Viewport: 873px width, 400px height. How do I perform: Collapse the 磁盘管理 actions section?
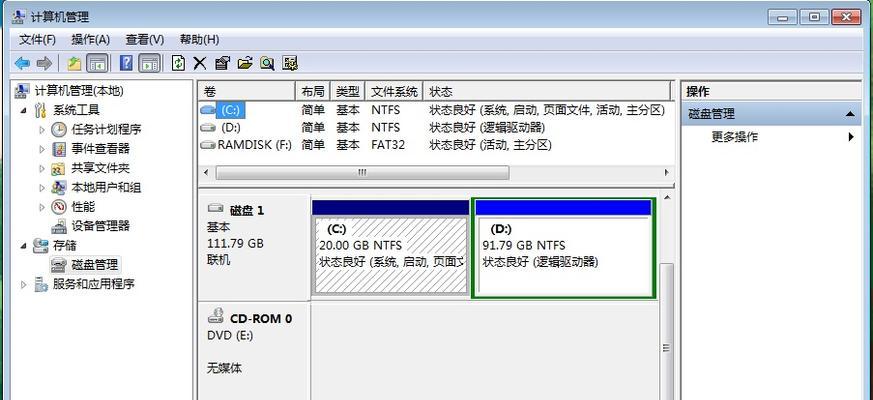pos(850,114)
